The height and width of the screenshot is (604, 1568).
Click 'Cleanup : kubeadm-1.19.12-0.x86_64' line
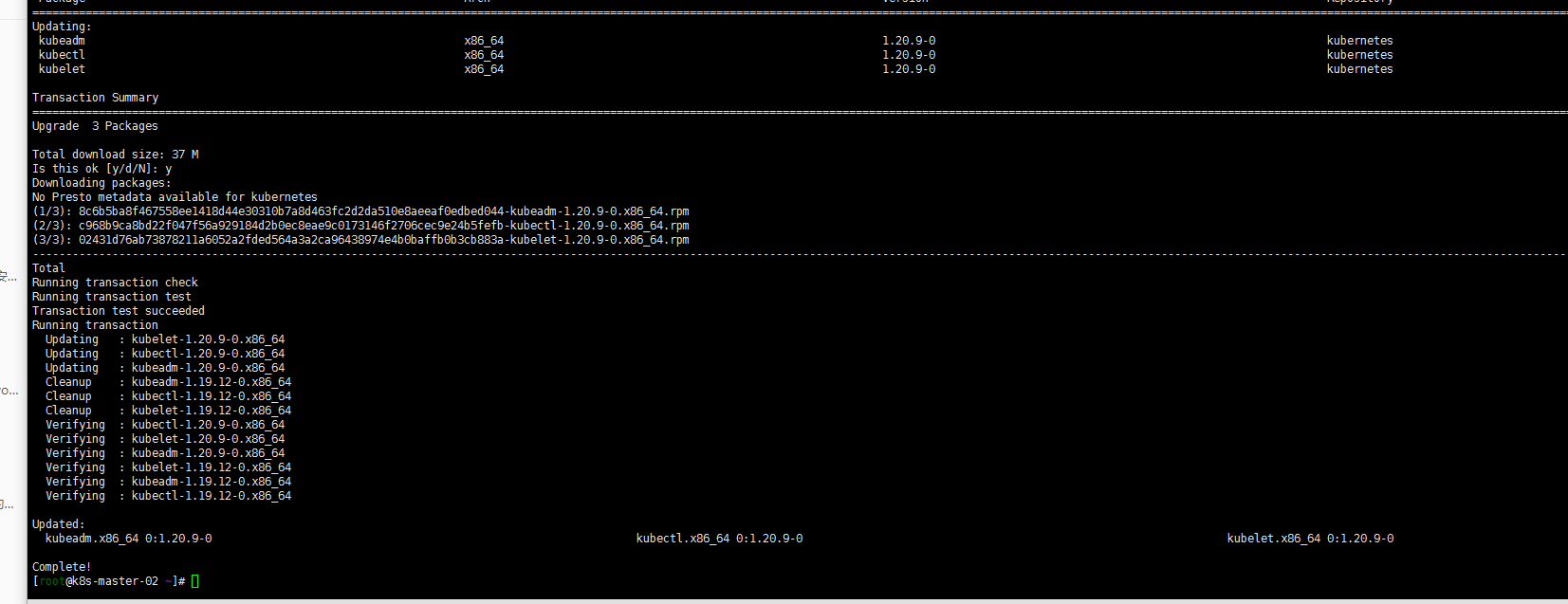168,382
